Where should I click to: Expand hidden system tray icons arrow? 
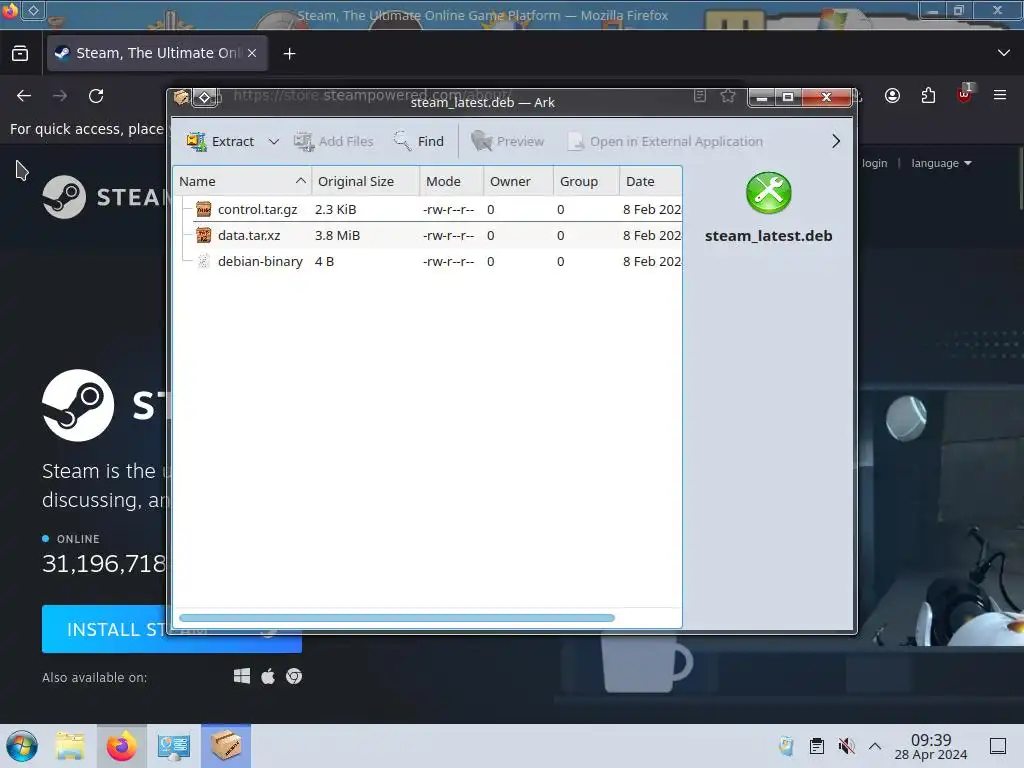coord(875,746)
